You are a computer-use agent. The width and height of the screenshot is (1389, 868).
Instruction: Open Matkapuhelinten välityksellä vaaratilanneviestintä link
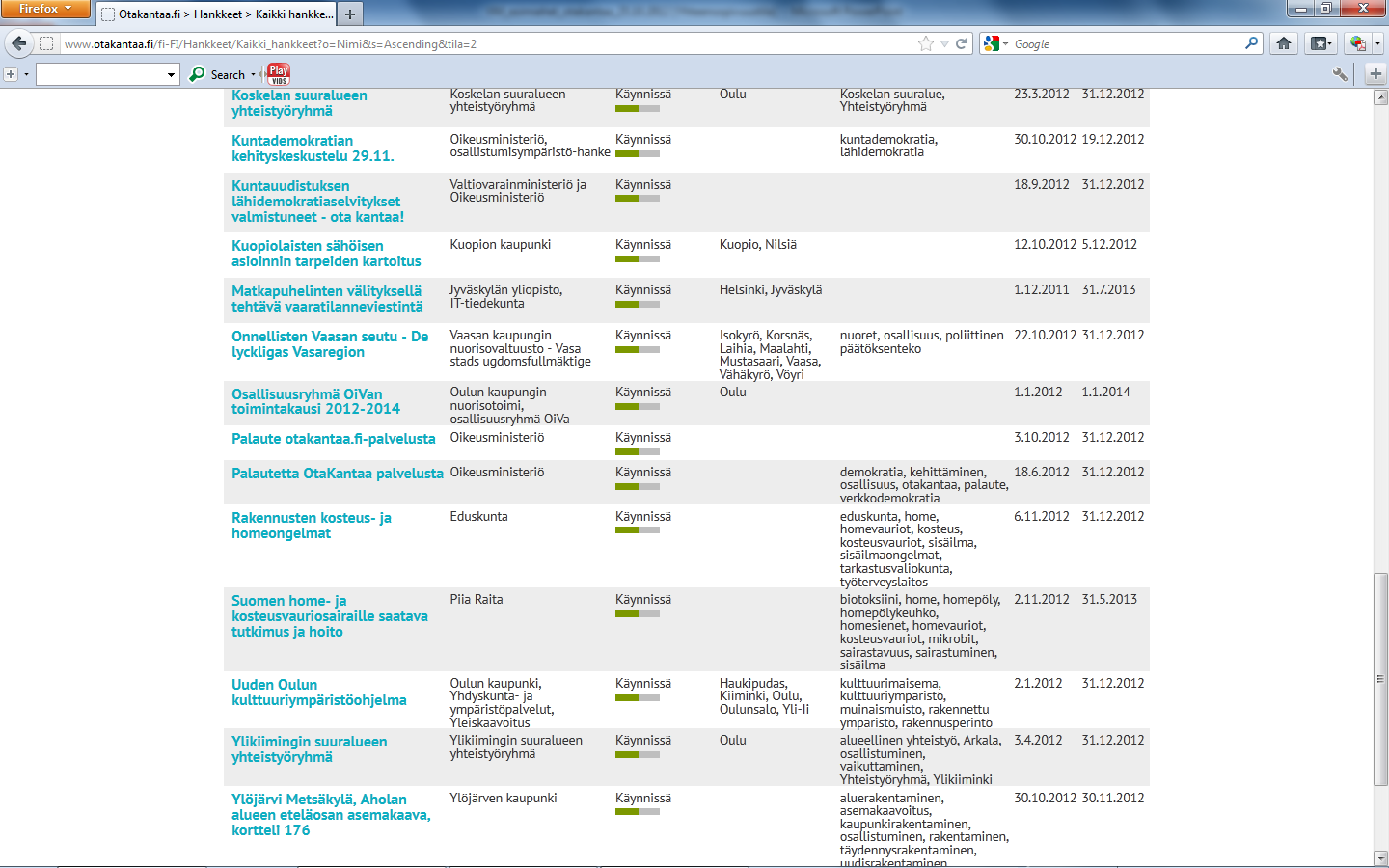327,298
